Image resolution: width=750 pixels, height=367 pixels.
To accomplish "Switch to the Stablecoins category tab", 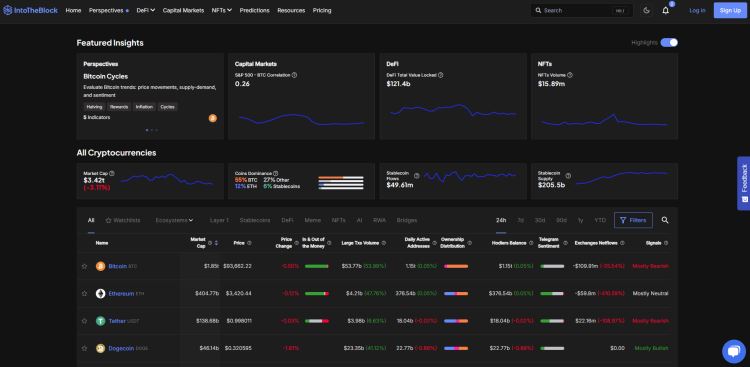I will [254, 220].
